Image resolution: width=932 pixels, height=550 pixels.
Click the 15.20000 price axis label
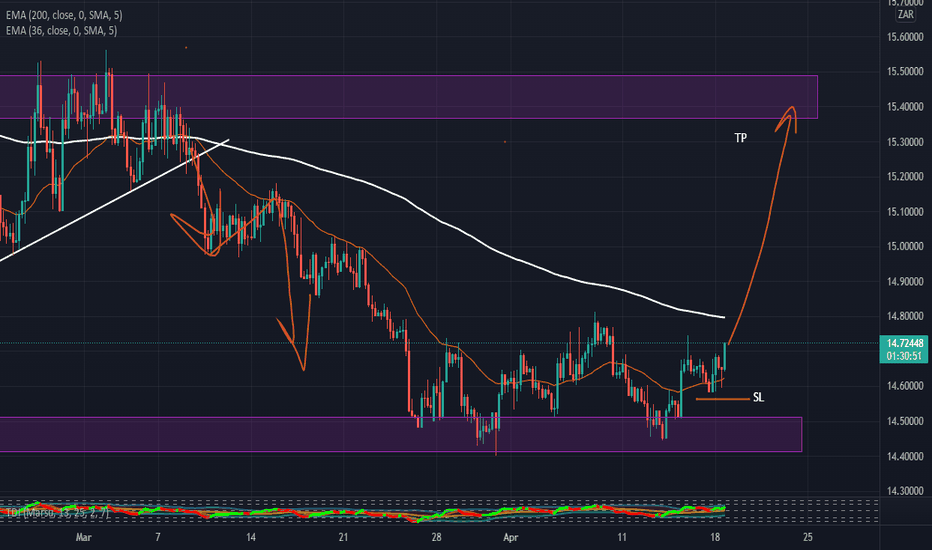905,177
